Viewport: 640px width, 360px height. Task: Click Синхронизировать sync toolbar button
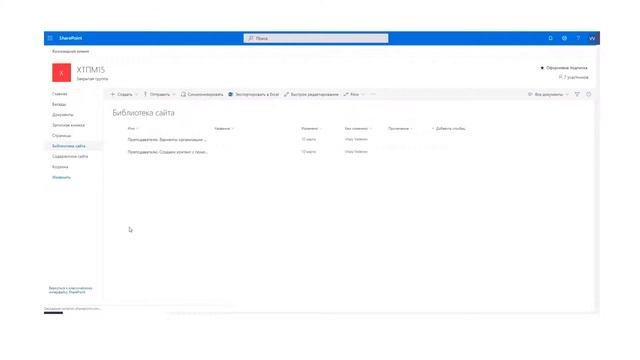click(202, 94)
